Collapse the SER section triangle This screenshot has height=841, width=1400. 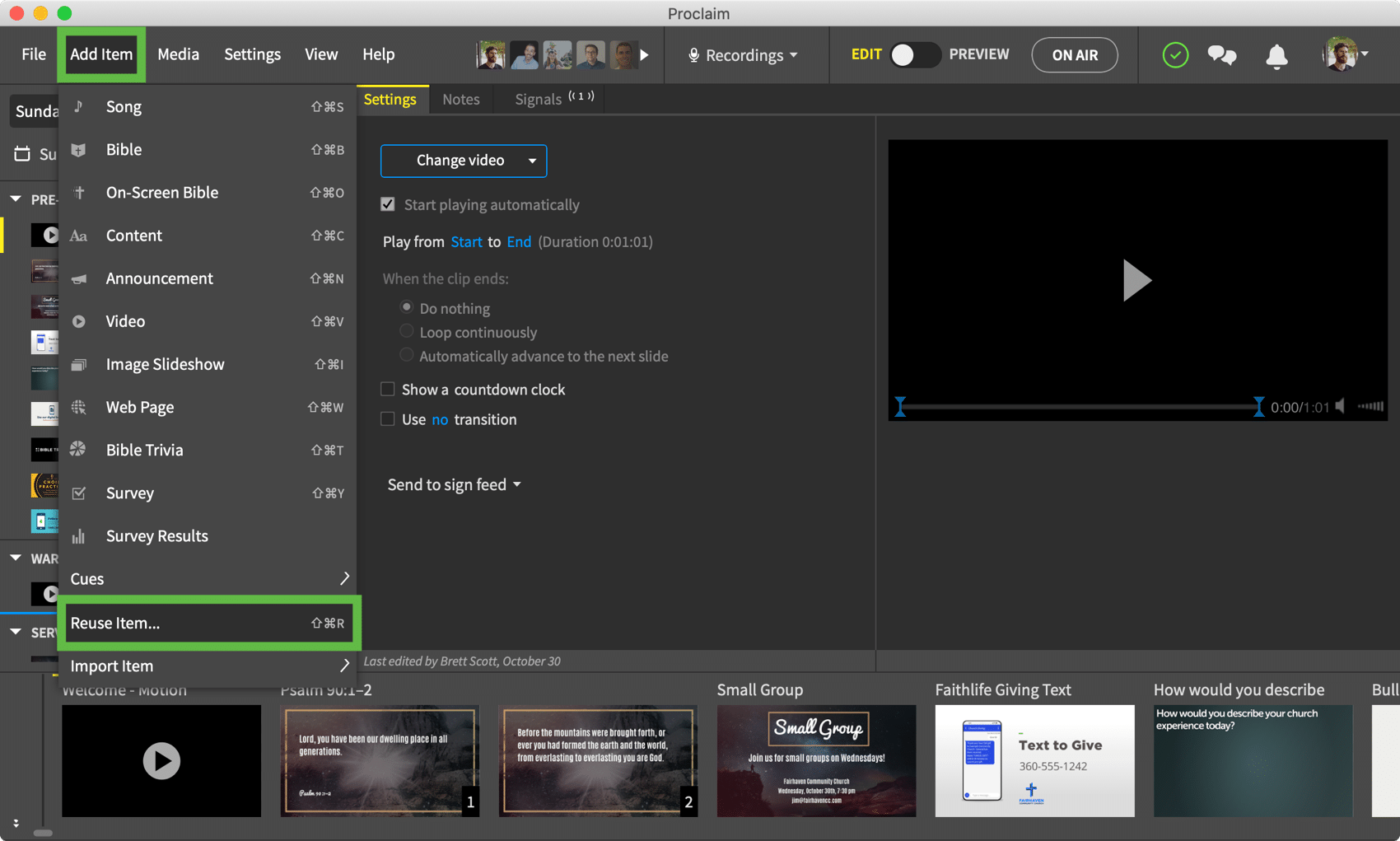(16, 632)
